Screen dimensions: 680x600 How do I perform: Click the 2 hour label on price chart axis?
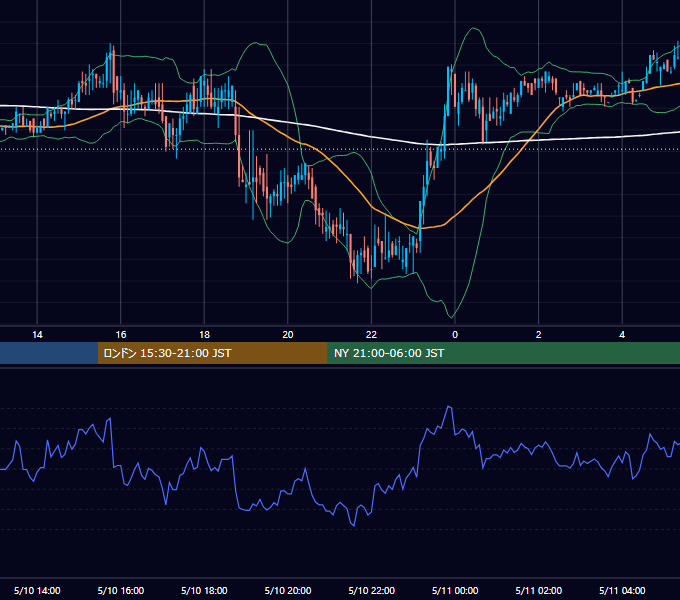pos(539,335)
